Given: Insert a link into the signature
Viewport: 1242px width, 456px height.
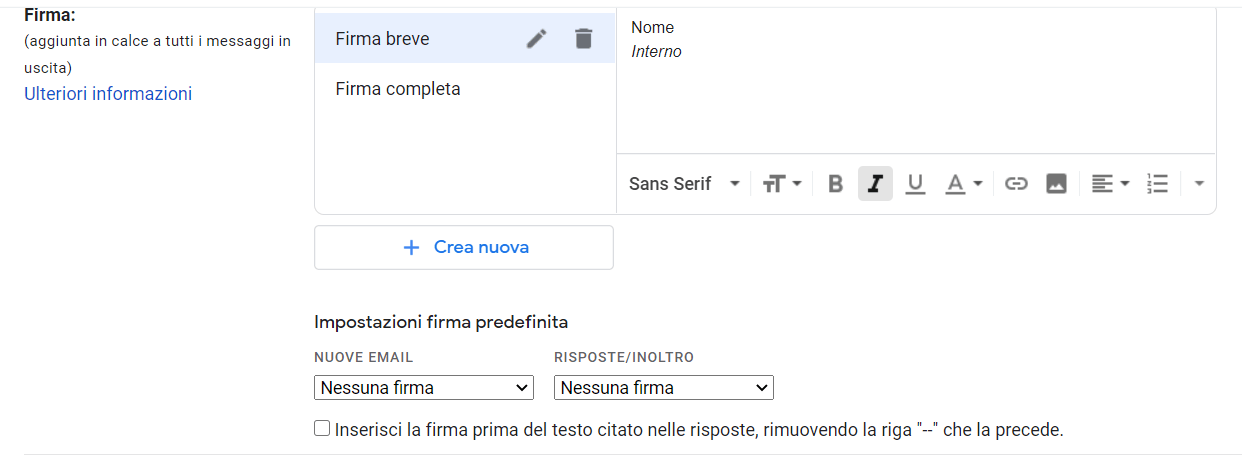Looking at the screenshot, I should click(1016, 184).
